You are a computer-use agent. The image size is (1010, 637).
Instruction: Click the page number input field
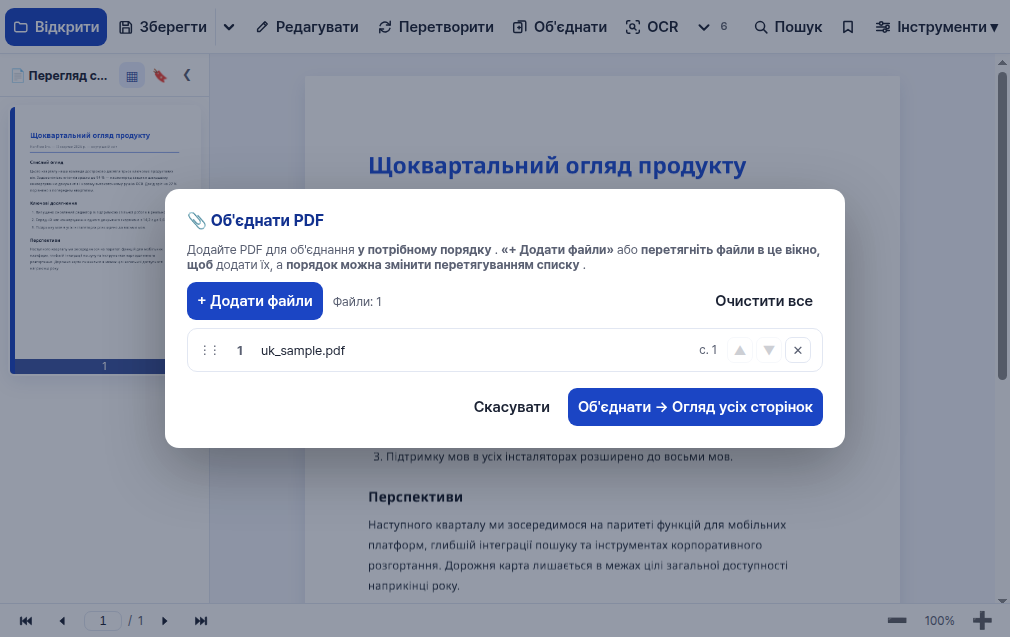pos(103,621)
